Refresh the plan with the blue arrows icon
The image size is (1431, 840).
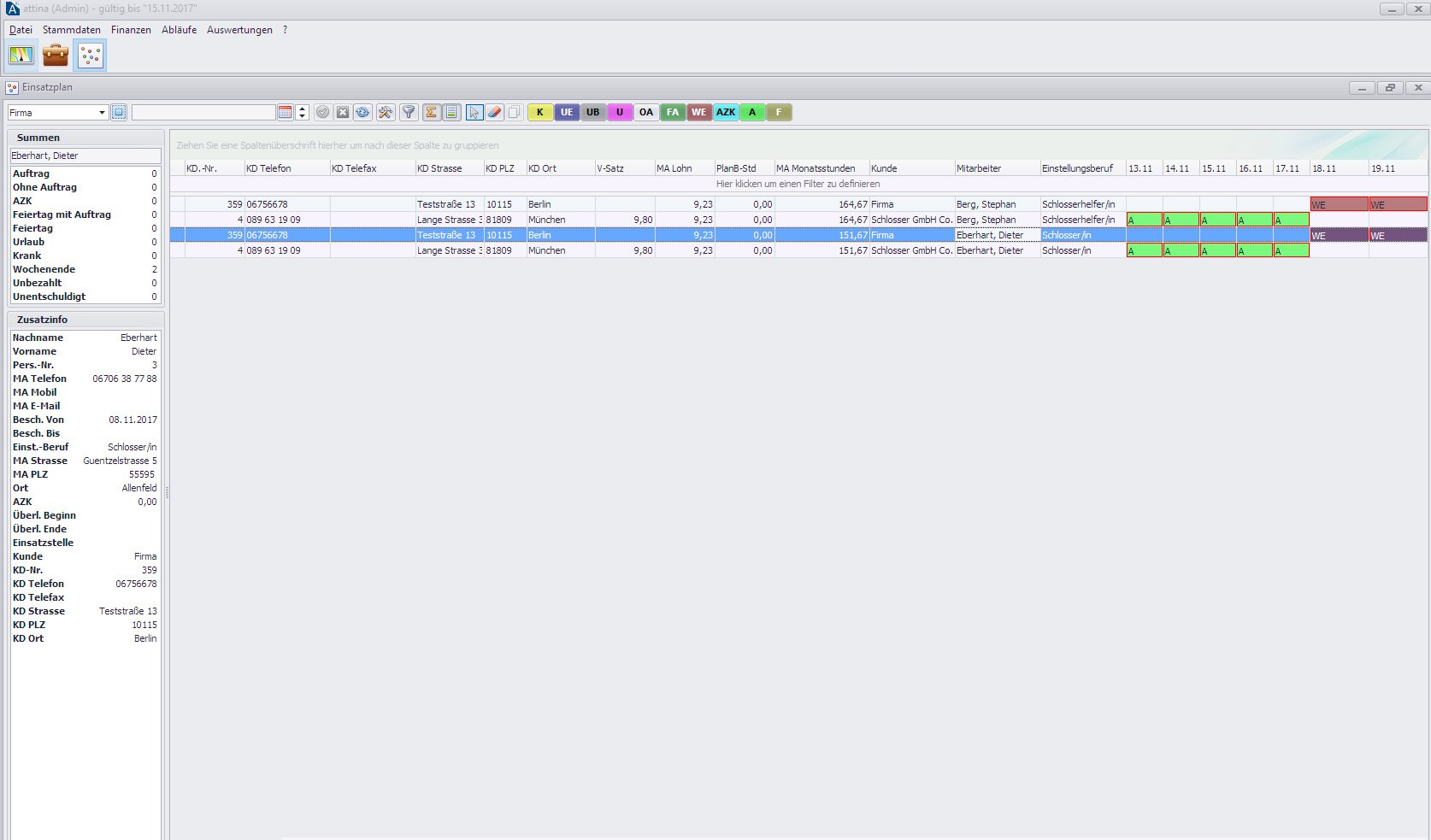(363, 112)
